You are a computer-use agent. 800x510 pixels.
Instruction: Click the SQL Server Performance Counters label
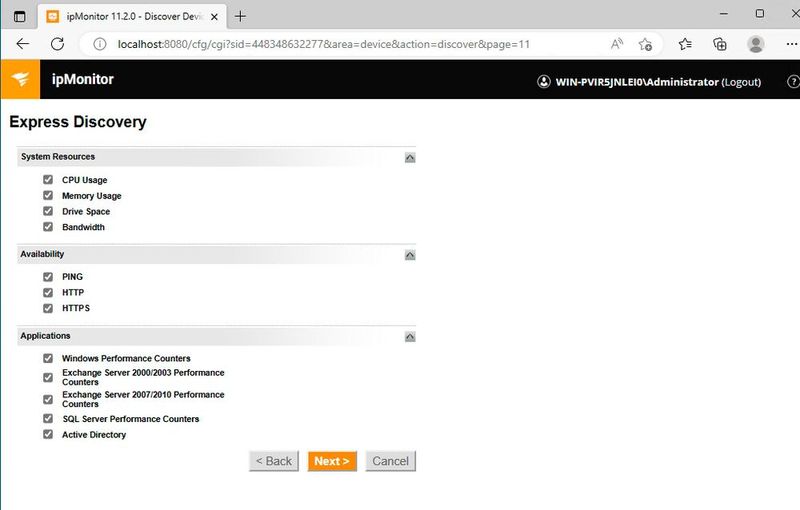tap(131, 419)
